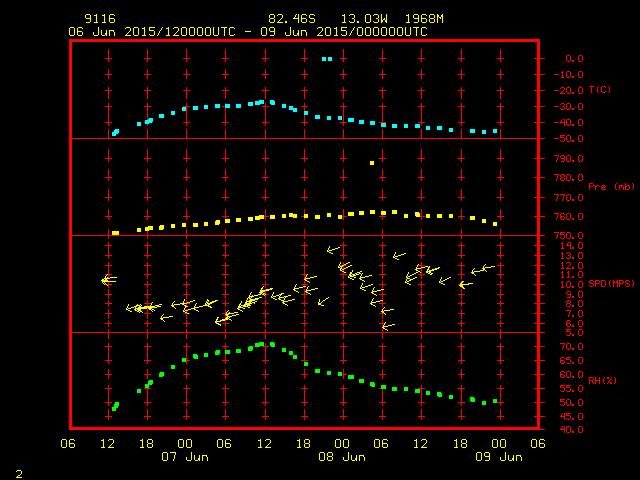Click the "RH(%)" humidity axis title
The image size is (640, 480).
coord(602,380)
